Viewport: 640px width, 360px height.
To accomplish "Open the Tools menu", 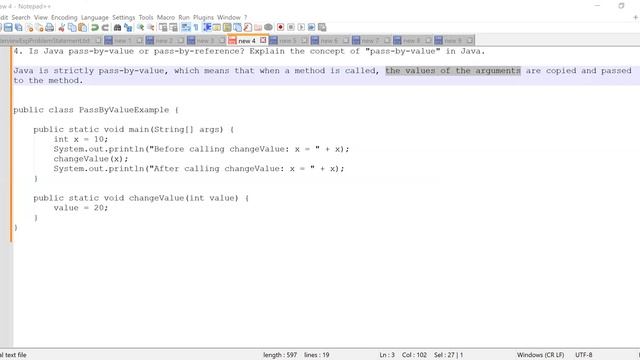I will [146, 18].
